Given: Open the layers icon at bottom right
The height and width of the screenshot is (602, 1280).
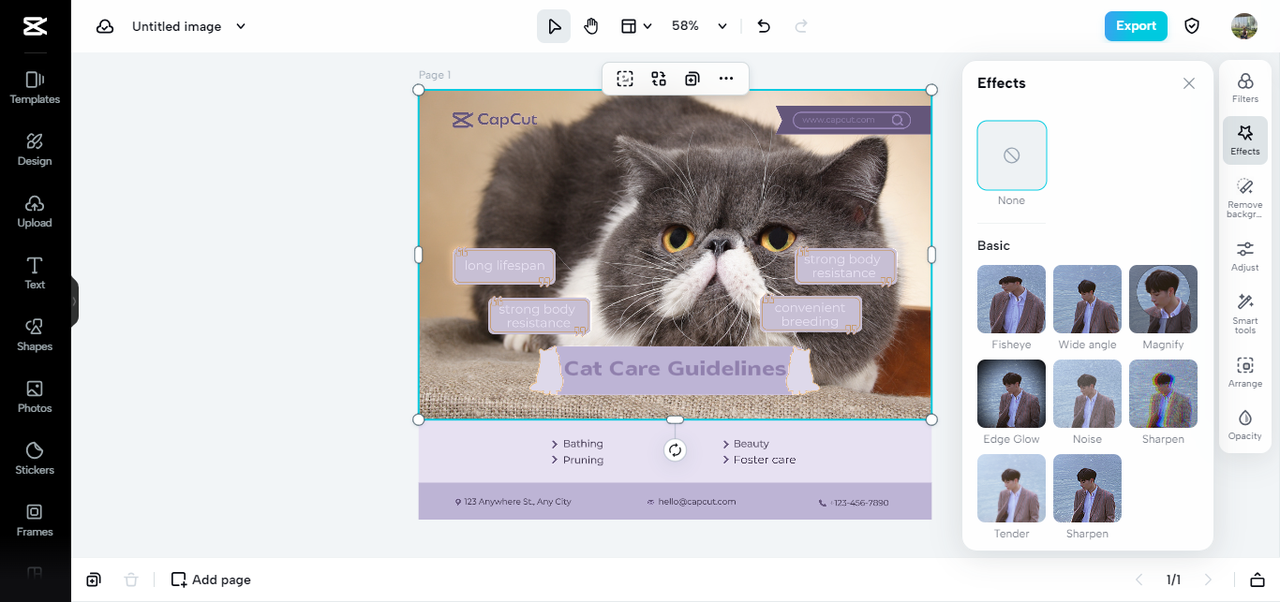Looking at the screenshot, I should 1257,580.
